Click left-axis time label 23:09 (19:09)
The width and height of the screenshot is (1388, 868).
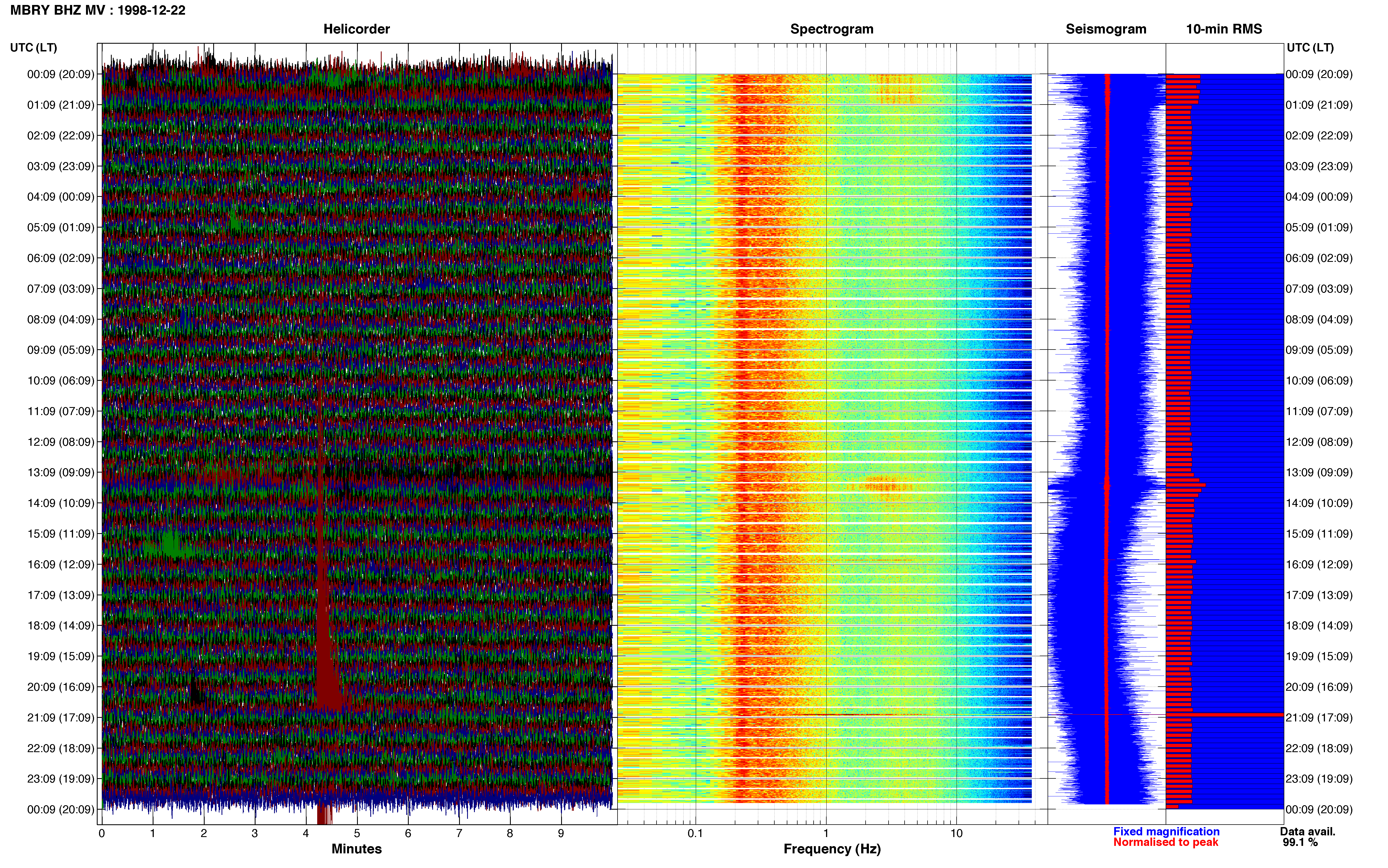(61, 779)
